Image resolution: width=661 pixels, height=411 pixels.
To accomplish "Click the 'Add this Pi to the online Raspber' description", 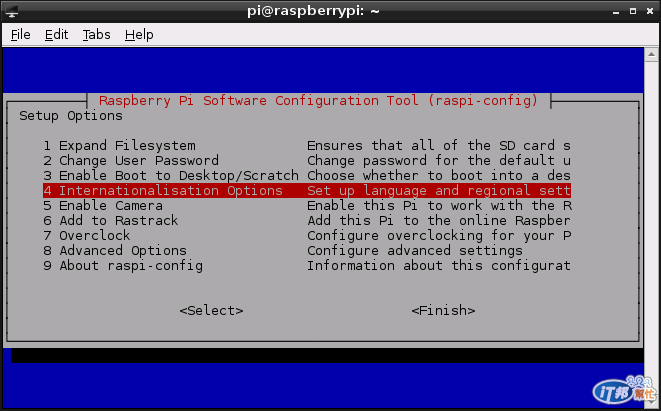I will [x=439, y=220].
